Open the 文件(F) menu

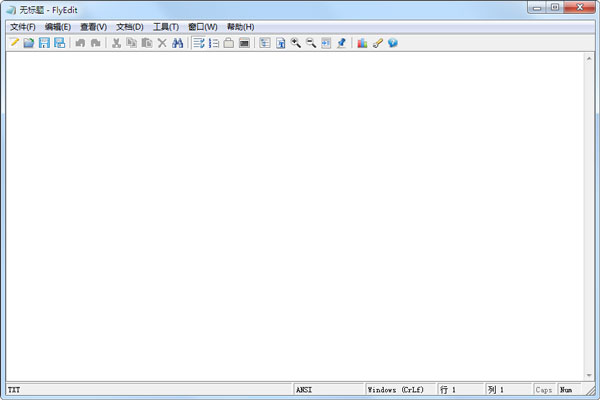point(22,26)
